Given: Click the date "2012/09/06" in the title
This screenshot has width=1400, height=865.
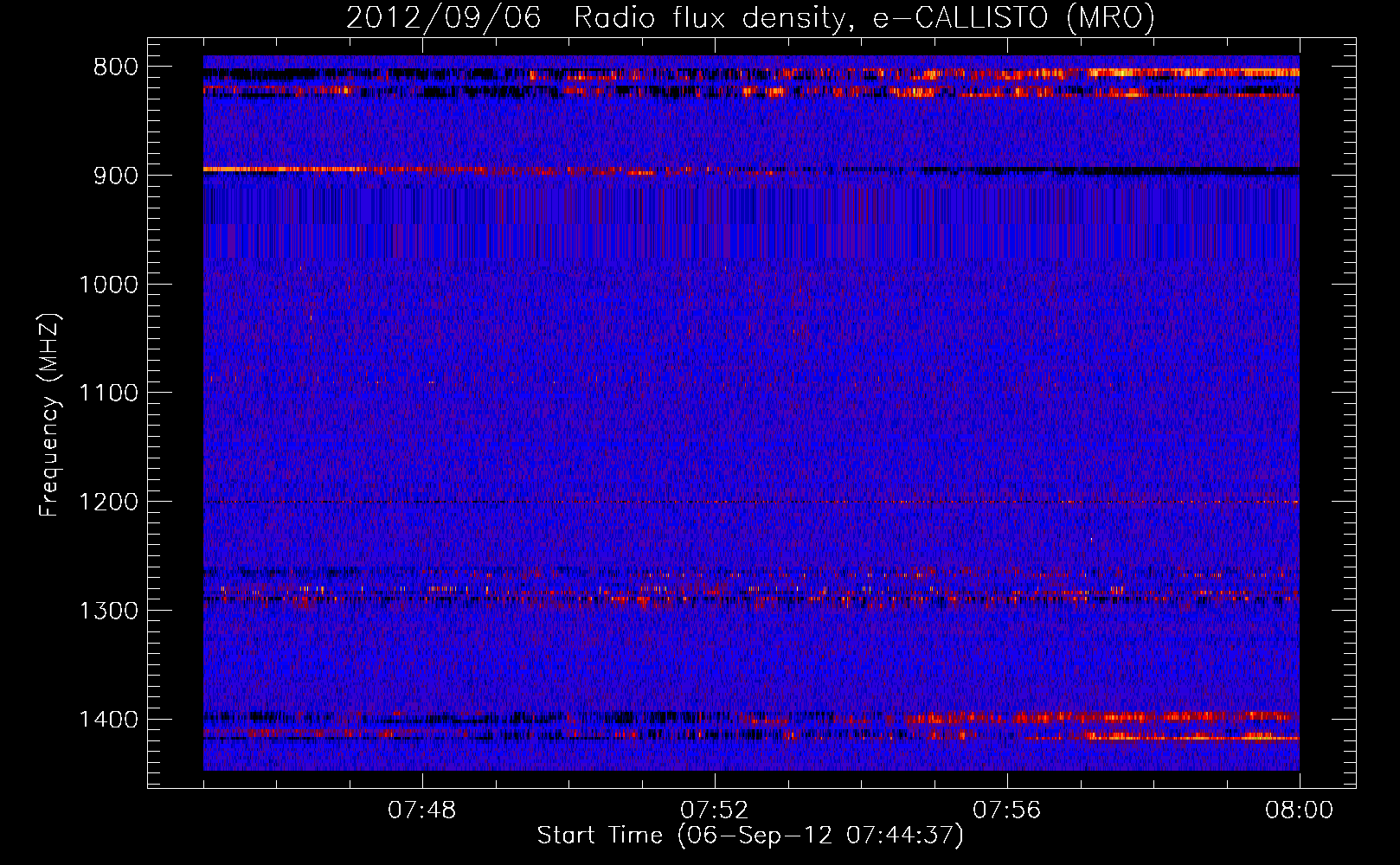Looking at the screenshot, I should (x=444, y=18).
